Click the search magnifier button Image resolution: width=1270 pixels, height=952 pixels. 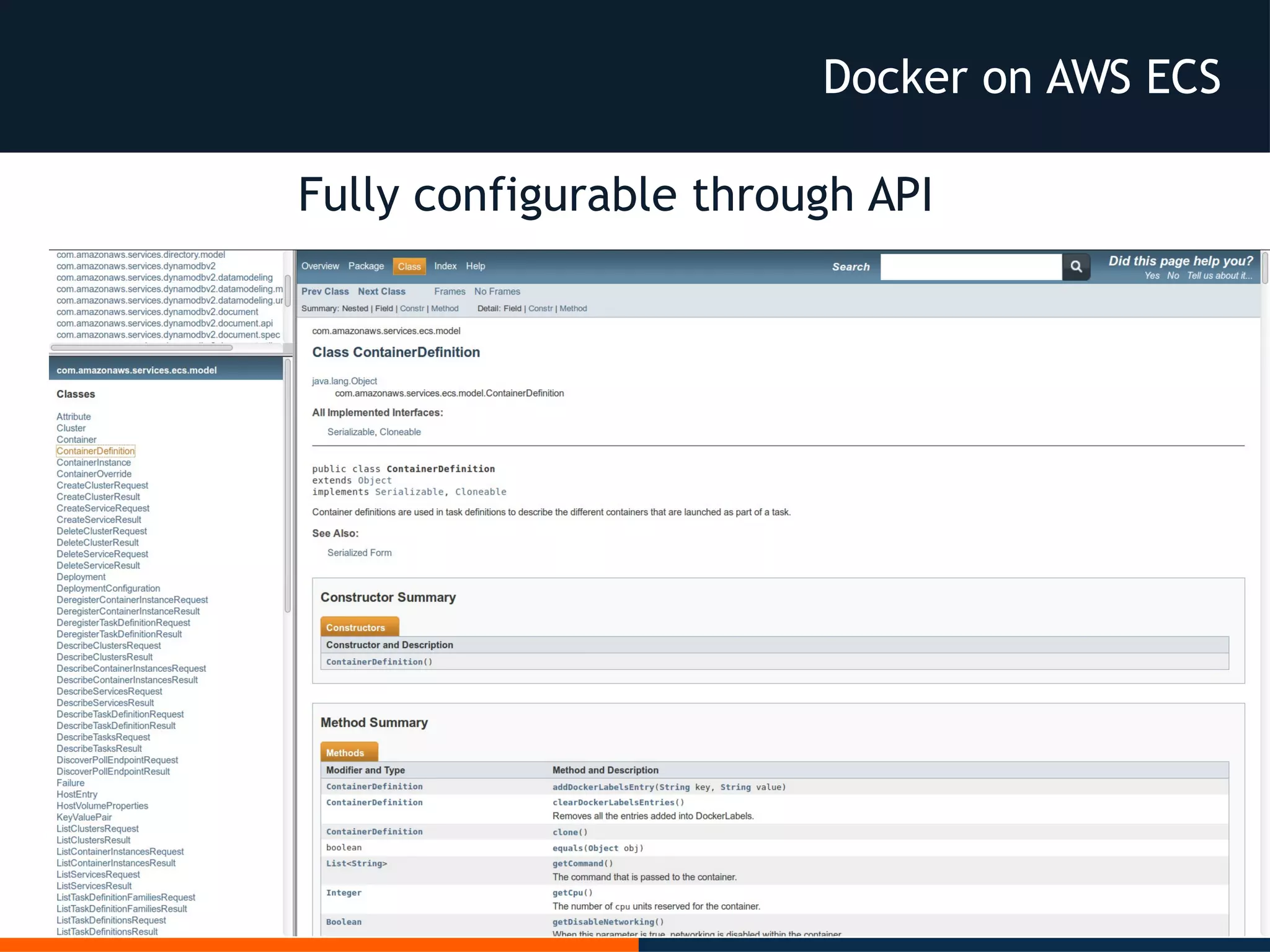click(1076, 267)
